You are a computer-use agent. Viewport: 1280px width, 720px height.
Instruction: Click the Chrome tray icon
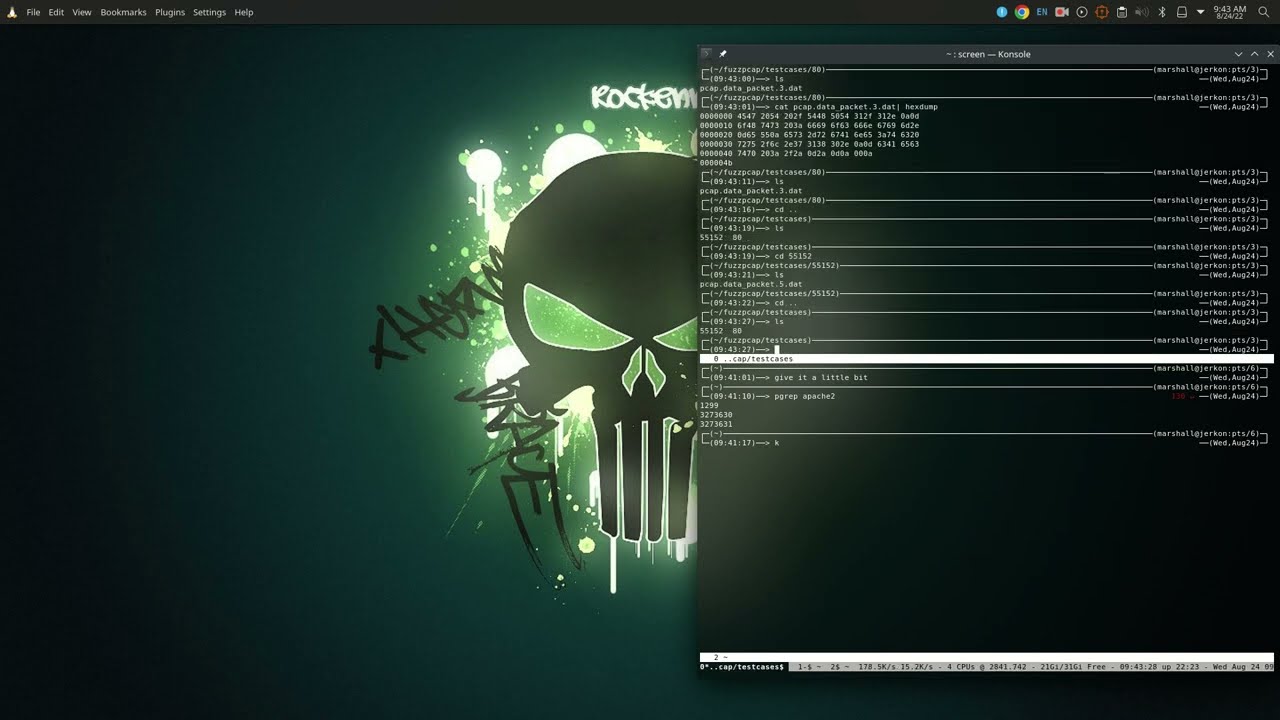click(1022, 12)
